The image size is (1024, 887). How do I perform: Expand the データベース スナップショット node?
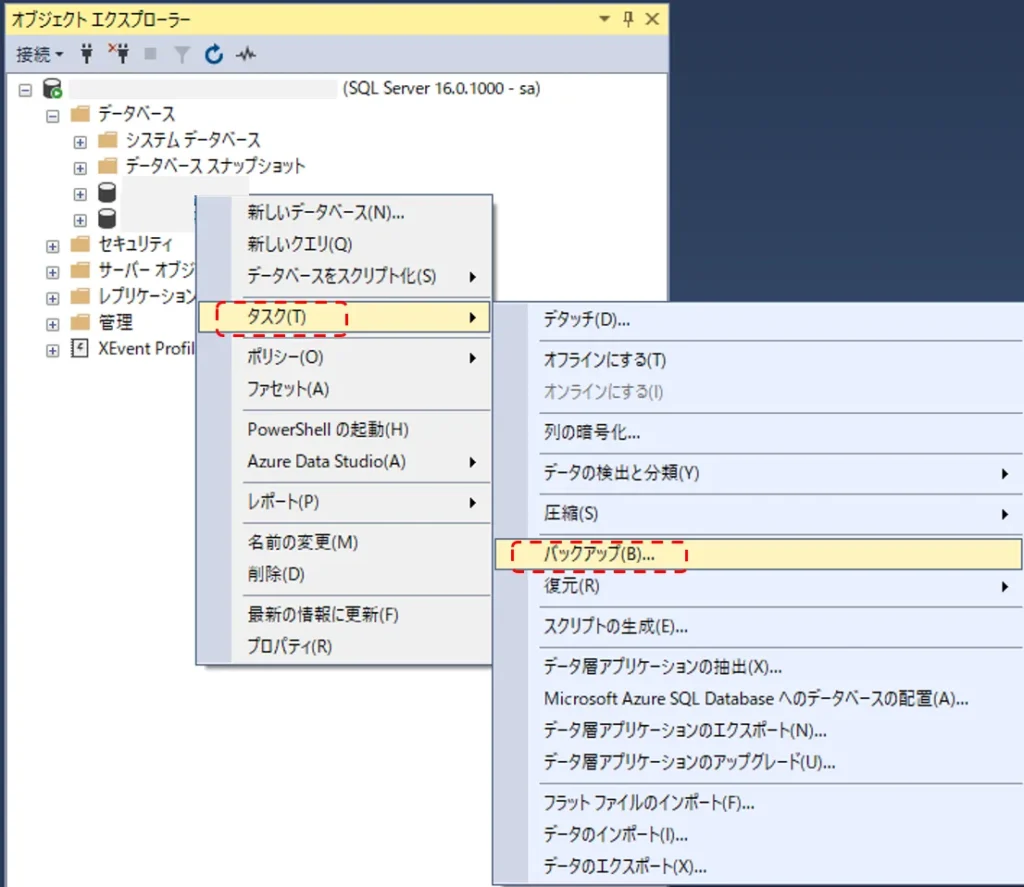(x=80, y=167)
